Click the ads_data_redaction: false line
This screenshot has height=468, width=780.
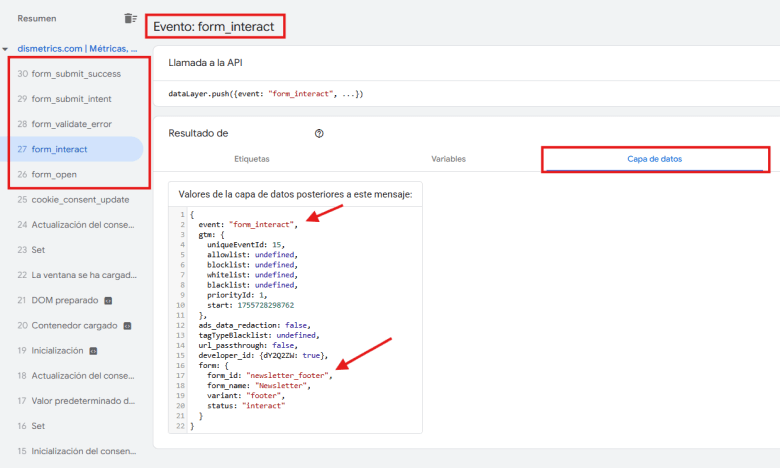click(x=254, y=325)
